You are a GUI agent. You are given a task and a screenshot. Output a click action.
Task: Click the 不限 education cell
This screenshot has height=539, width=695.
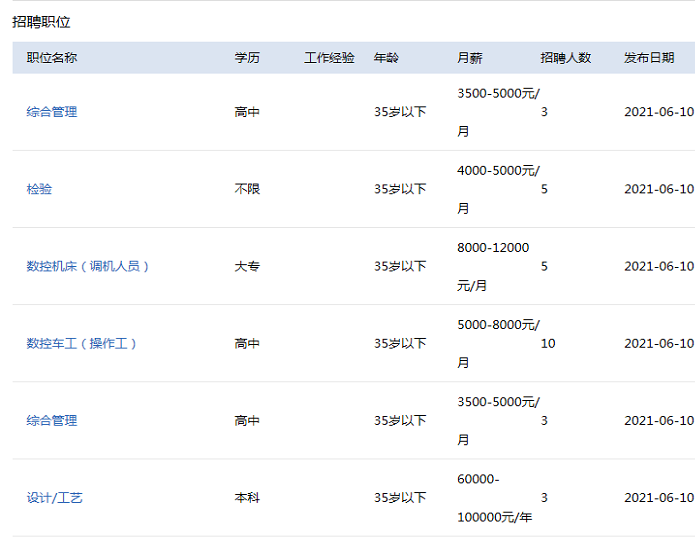click(x=247, y=189)
